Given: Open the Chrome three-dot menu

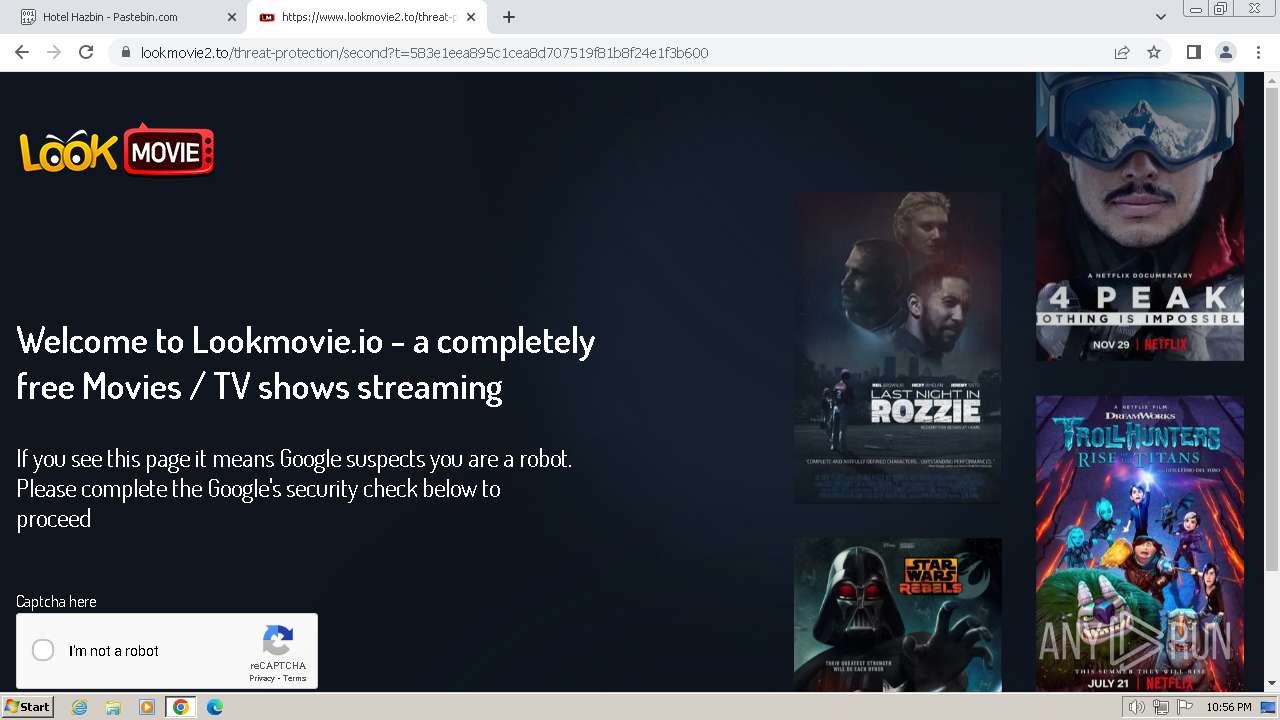Looking at the screenshot, I should click(x=1257, y=52).
